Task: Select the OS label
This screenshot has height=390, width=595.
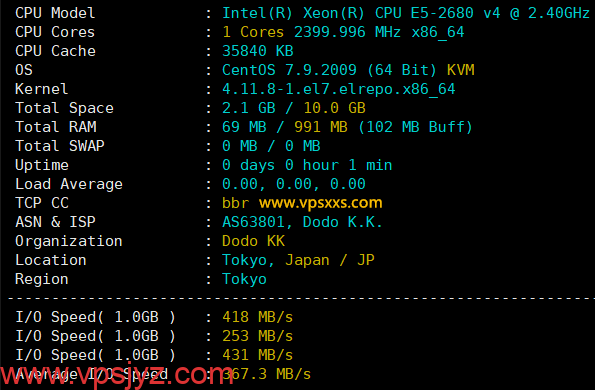Action: [24, 70]
